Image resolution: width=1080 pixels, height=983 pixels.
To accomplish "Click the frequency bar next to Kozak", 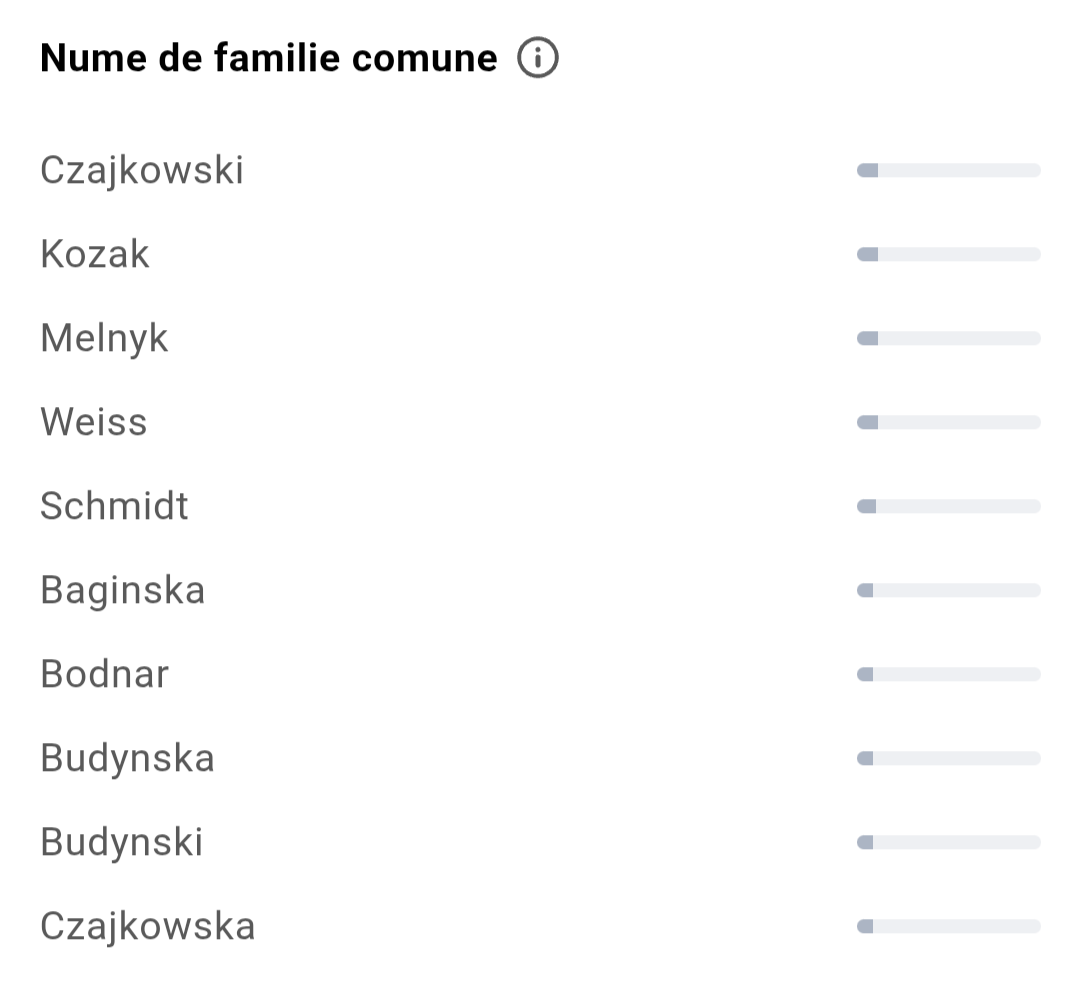I will pyautogui.click(x=948, y=254).
